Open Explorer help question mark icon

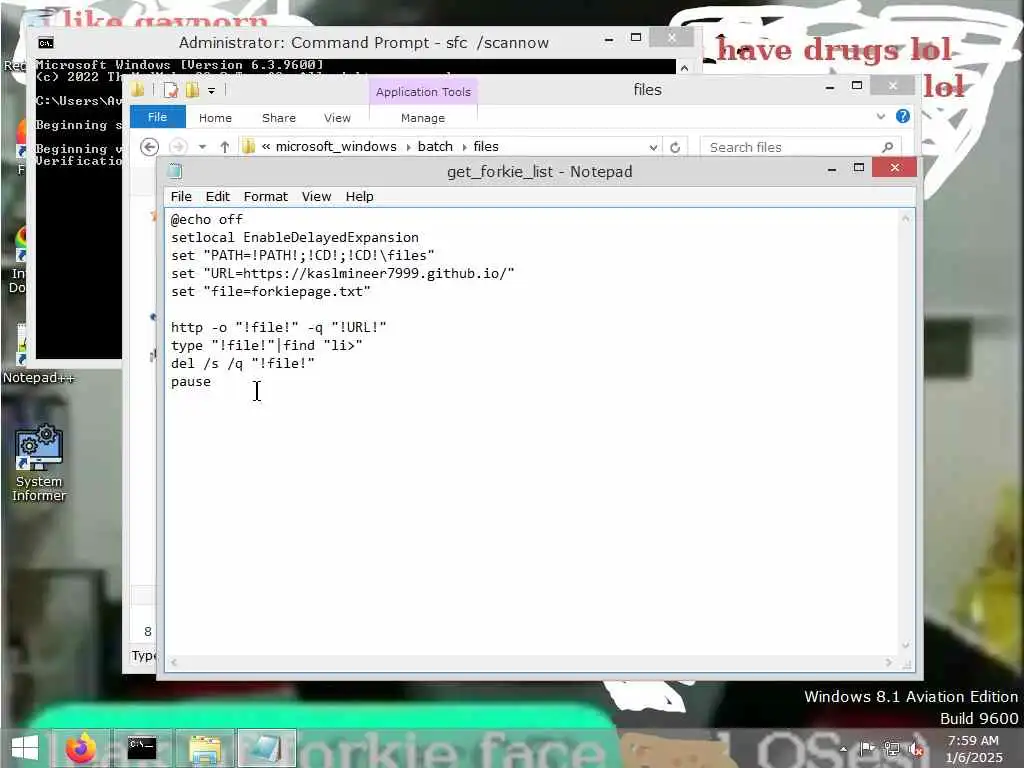[x=903, y=116]
